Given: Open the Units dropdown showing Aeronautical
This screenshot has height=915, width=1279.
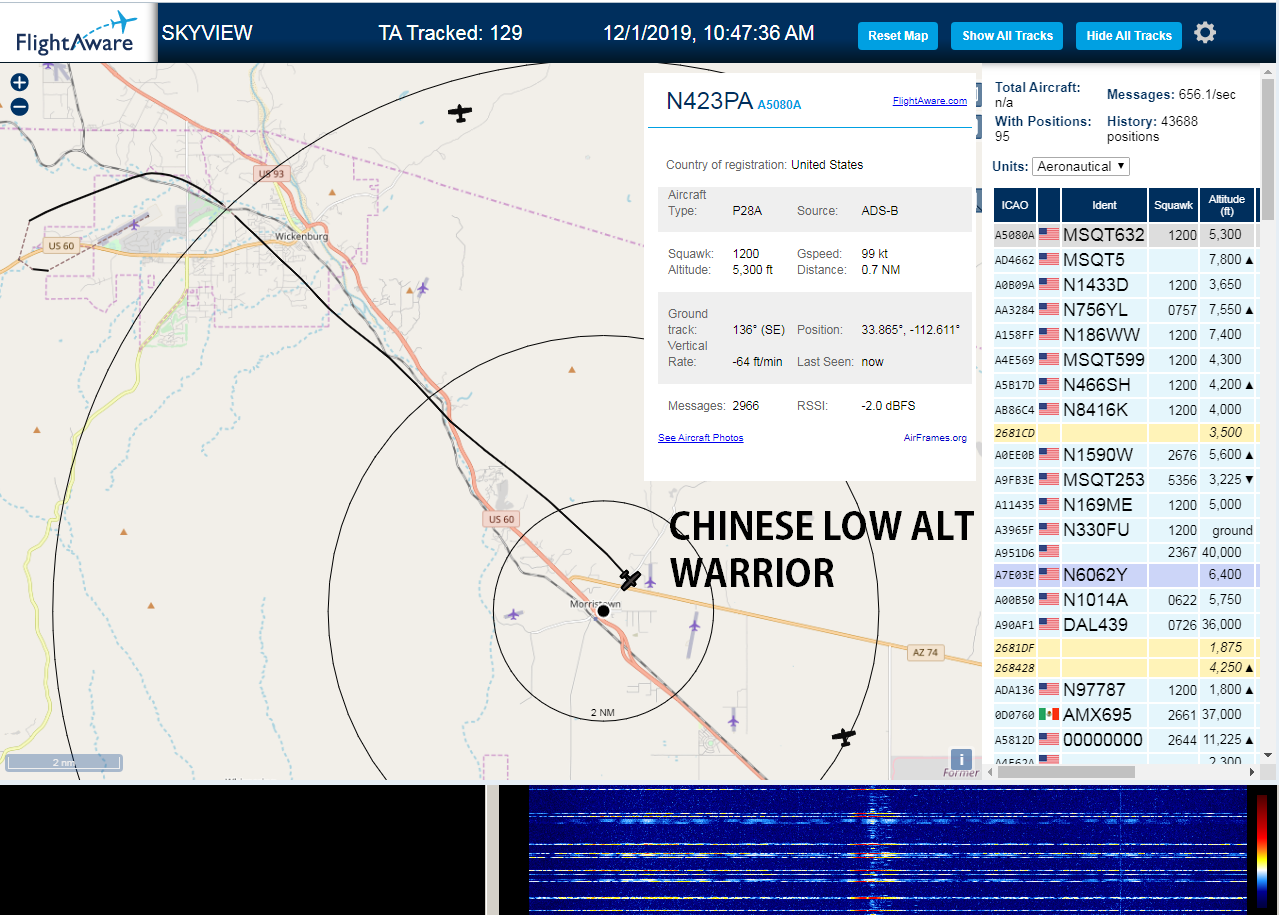Looking at the screenshot, I should tap(1081, 166).
